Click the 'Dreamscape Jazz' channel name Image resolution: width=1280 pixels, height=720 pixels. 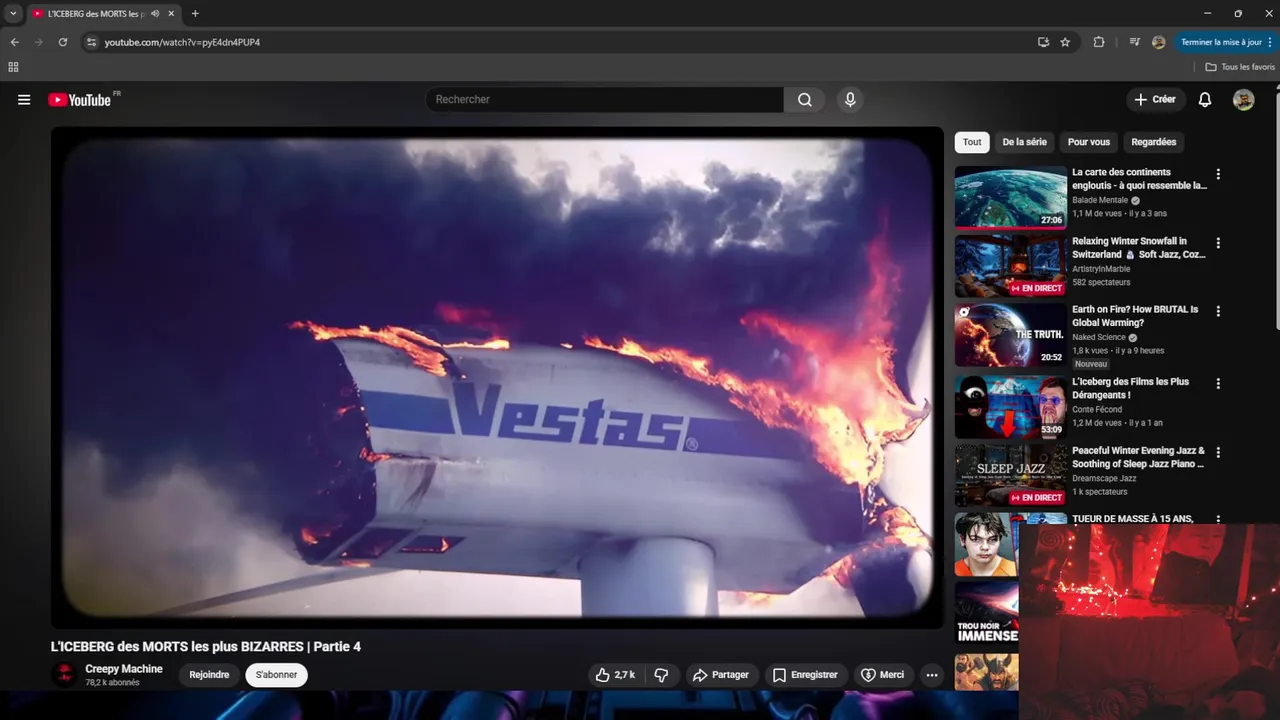point(1104,478)
